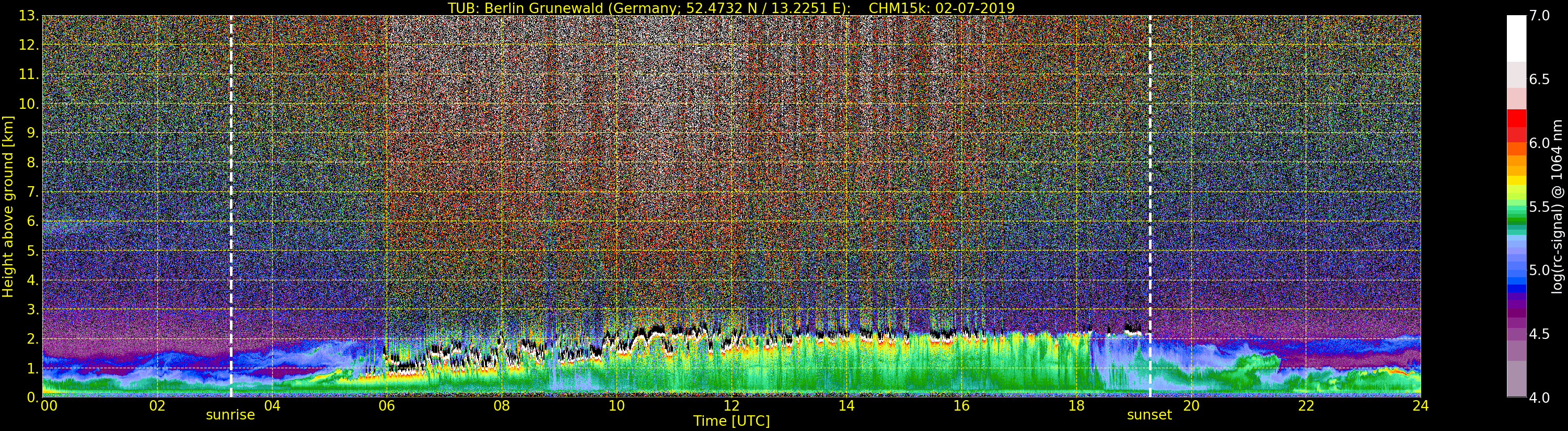1568x431 pixels.
Task: Click the y-axis tick label '10.'
Action: click(29, 104)
